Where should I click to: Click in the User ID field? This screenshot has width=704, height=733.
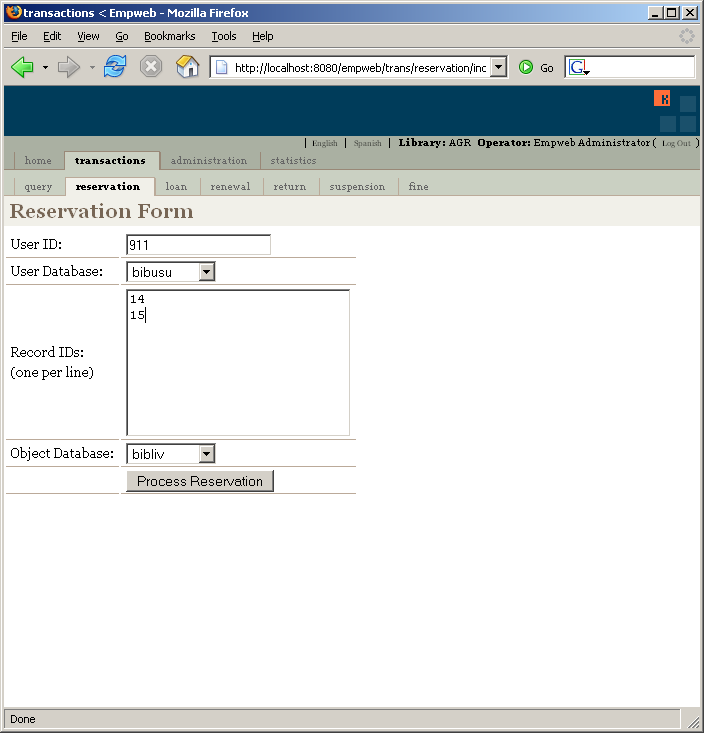(x=199, y=244)
